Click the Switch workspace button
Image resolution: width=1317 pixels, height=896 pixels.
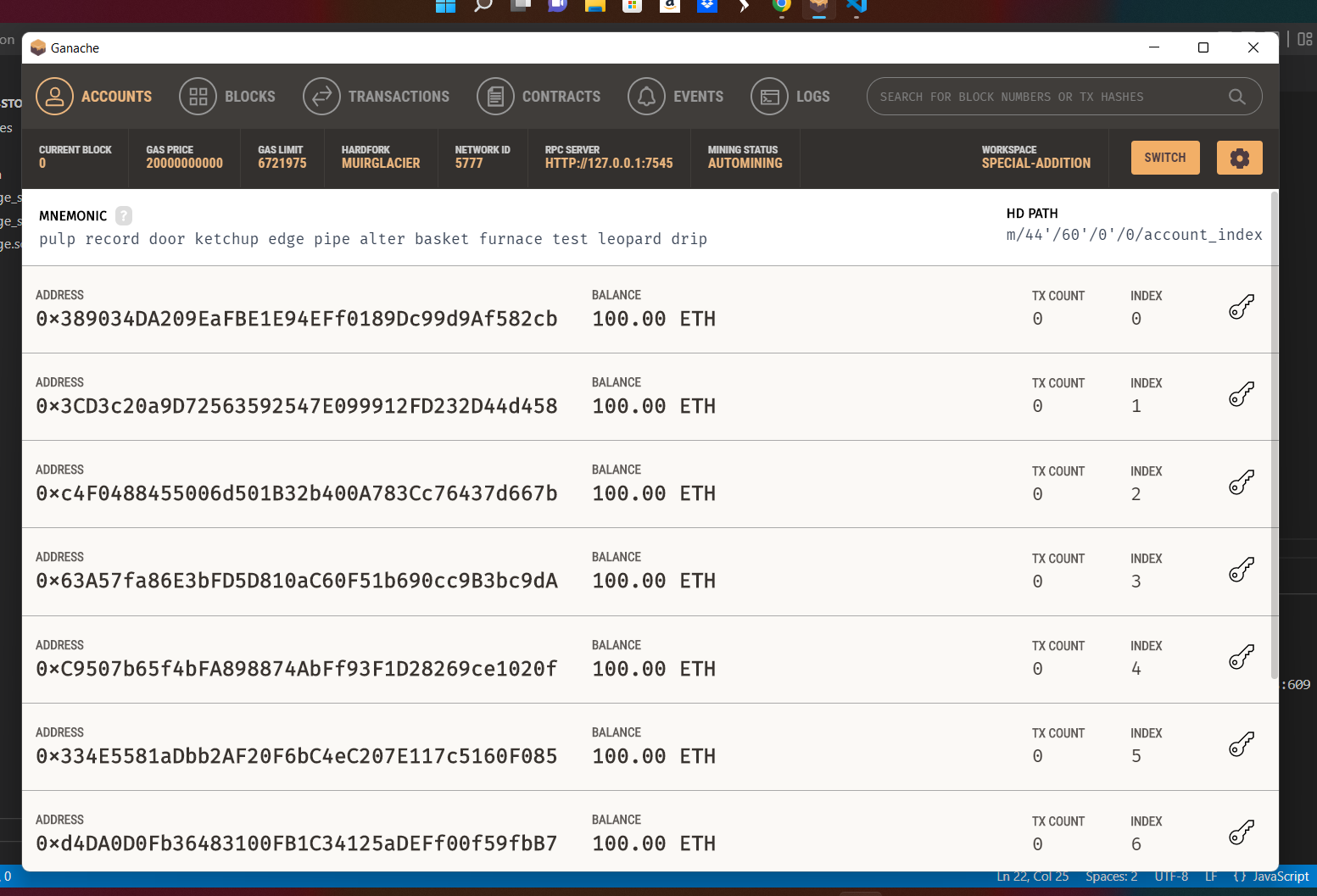pos(1165,158)
